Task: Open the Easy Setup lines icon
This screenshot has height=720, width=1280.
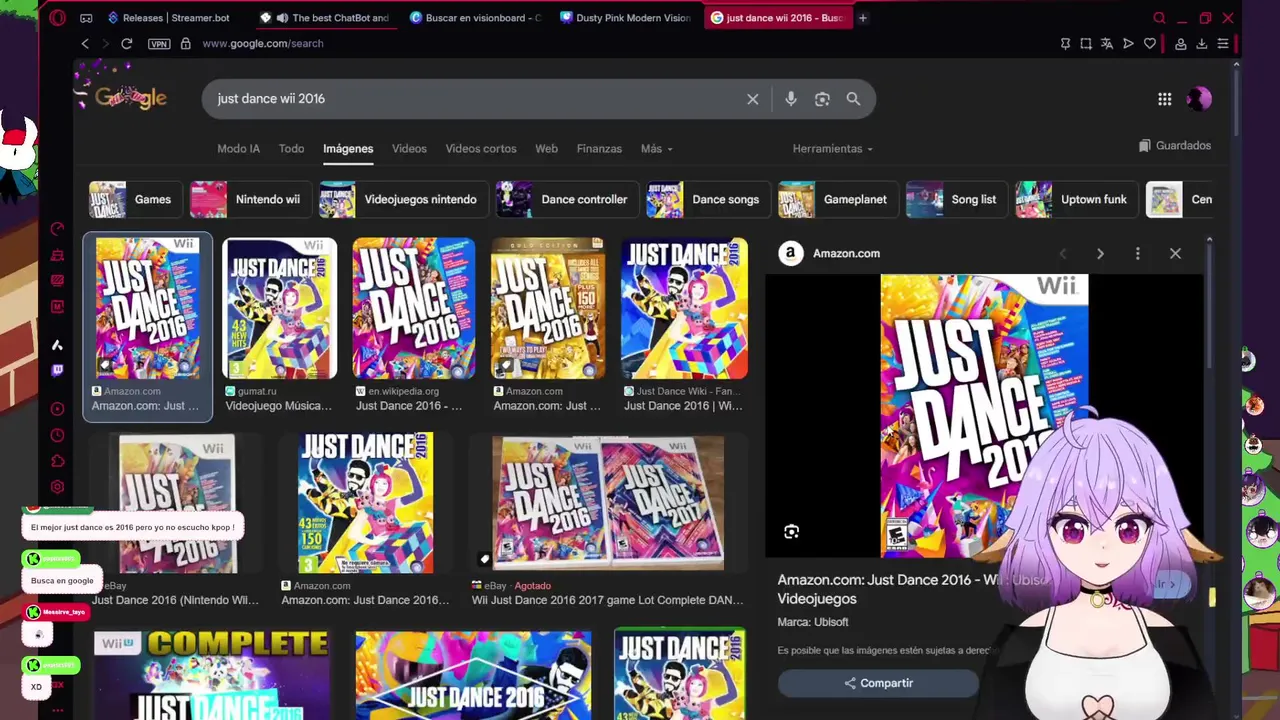Action: [1223, 44]
